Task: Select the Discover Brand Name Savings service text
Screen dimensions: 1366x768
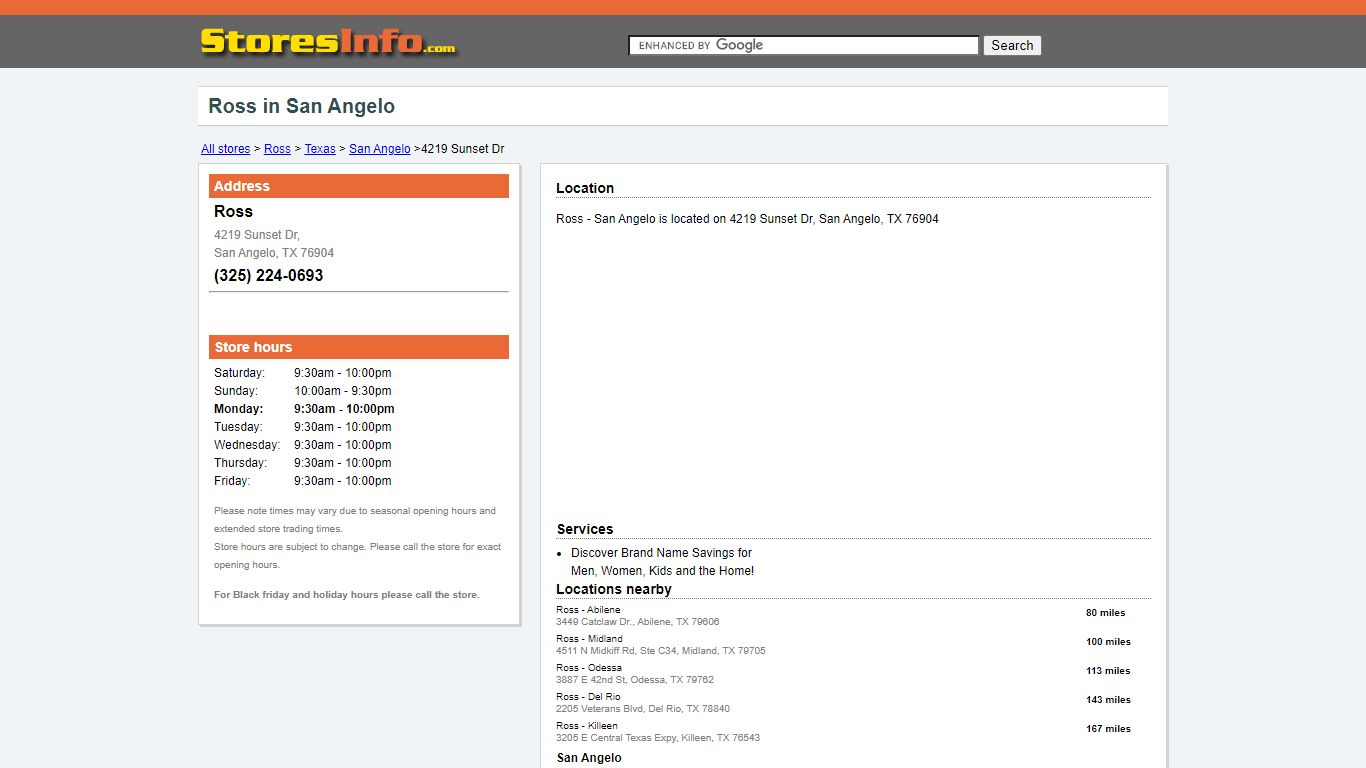Action: 662,562
